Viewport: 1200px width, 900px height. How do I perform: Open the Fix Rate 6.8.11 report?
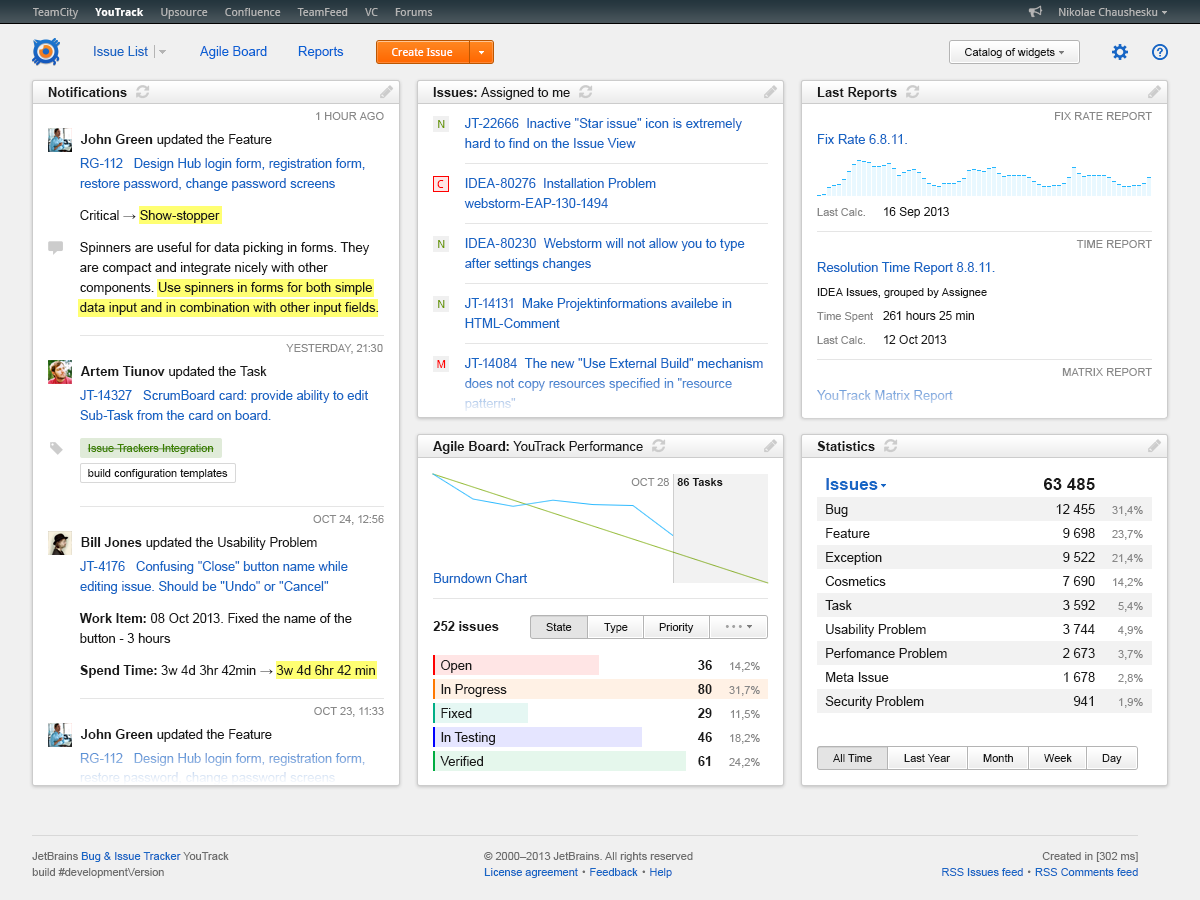(x=862, y=140)
